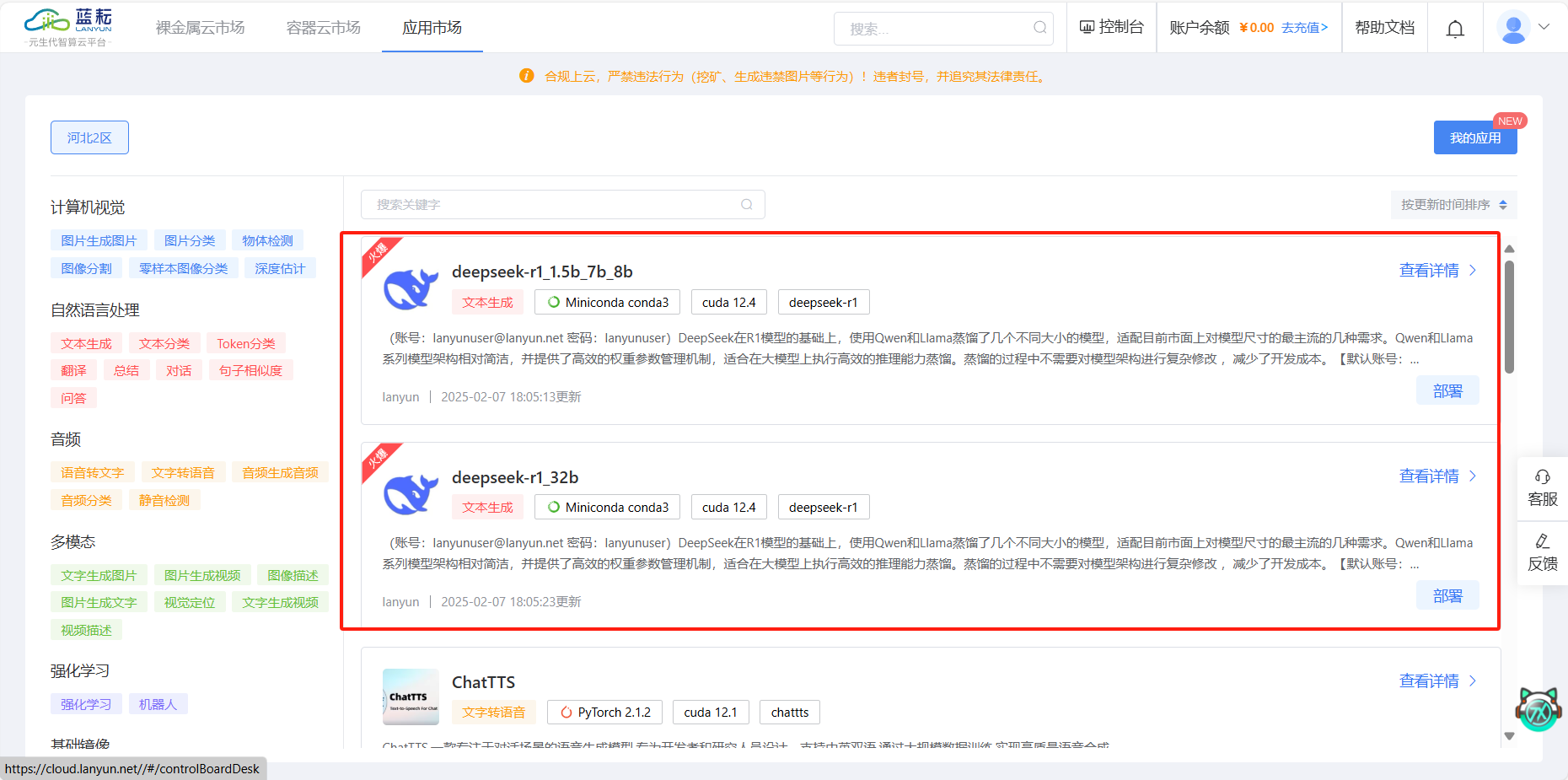Click the deepseek-r1_1.5b_7b_8b whale logo
Viewport: 1568px width, 780px height.
pyautogui.click(x=411, y=289)
